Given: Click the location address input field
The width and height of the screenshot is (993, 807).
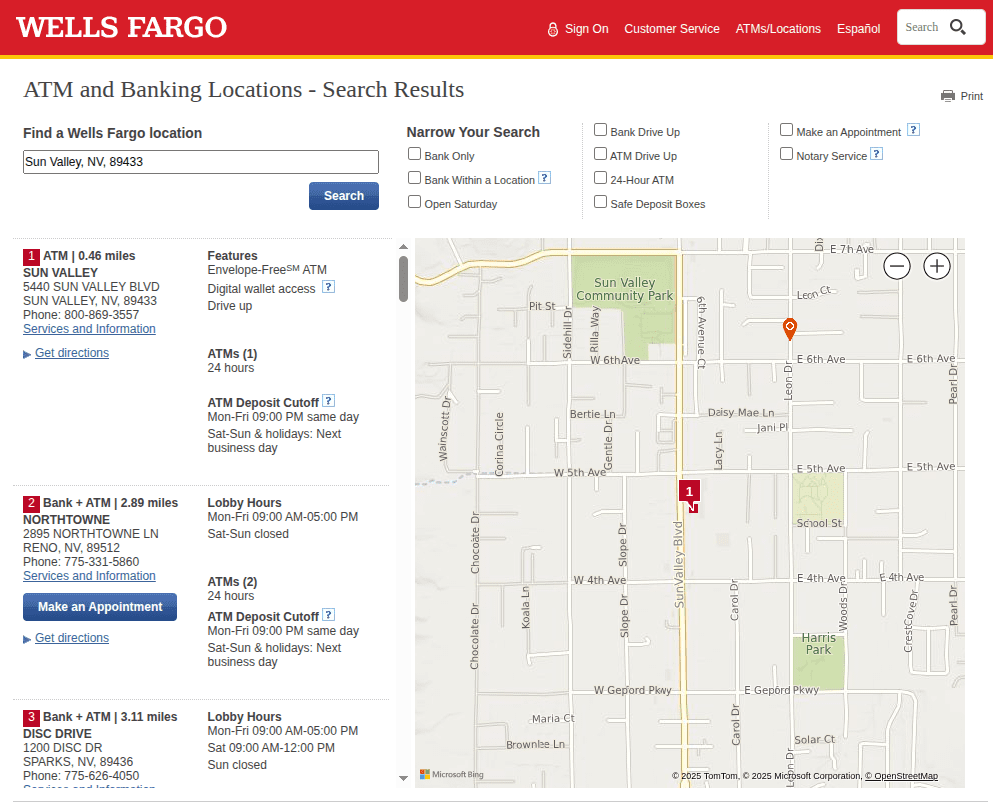Looking at the screenshot, I should (201, 162).
